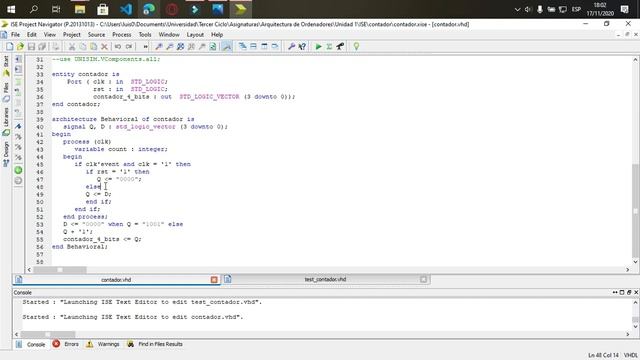The width and height of the screenshot is (640, 360).
Task: Save the current file via floppy icon
Action: 31,47
